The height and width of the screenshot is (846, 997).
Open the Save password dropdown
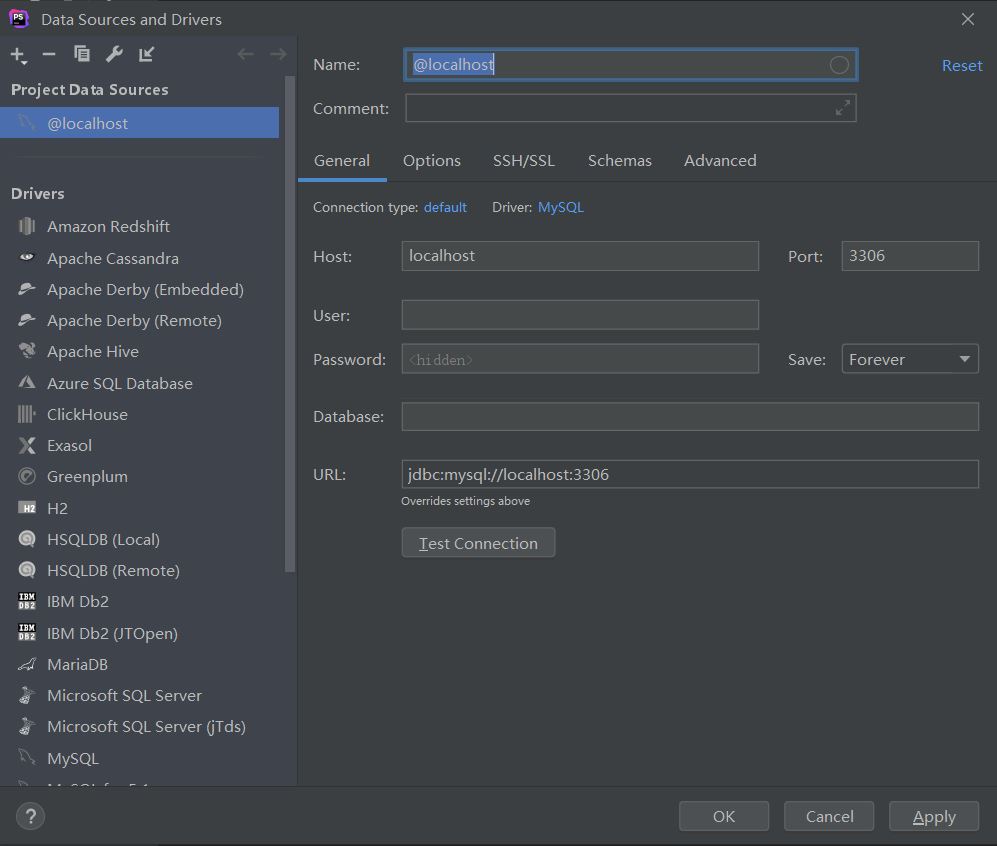tap(909, 358)
